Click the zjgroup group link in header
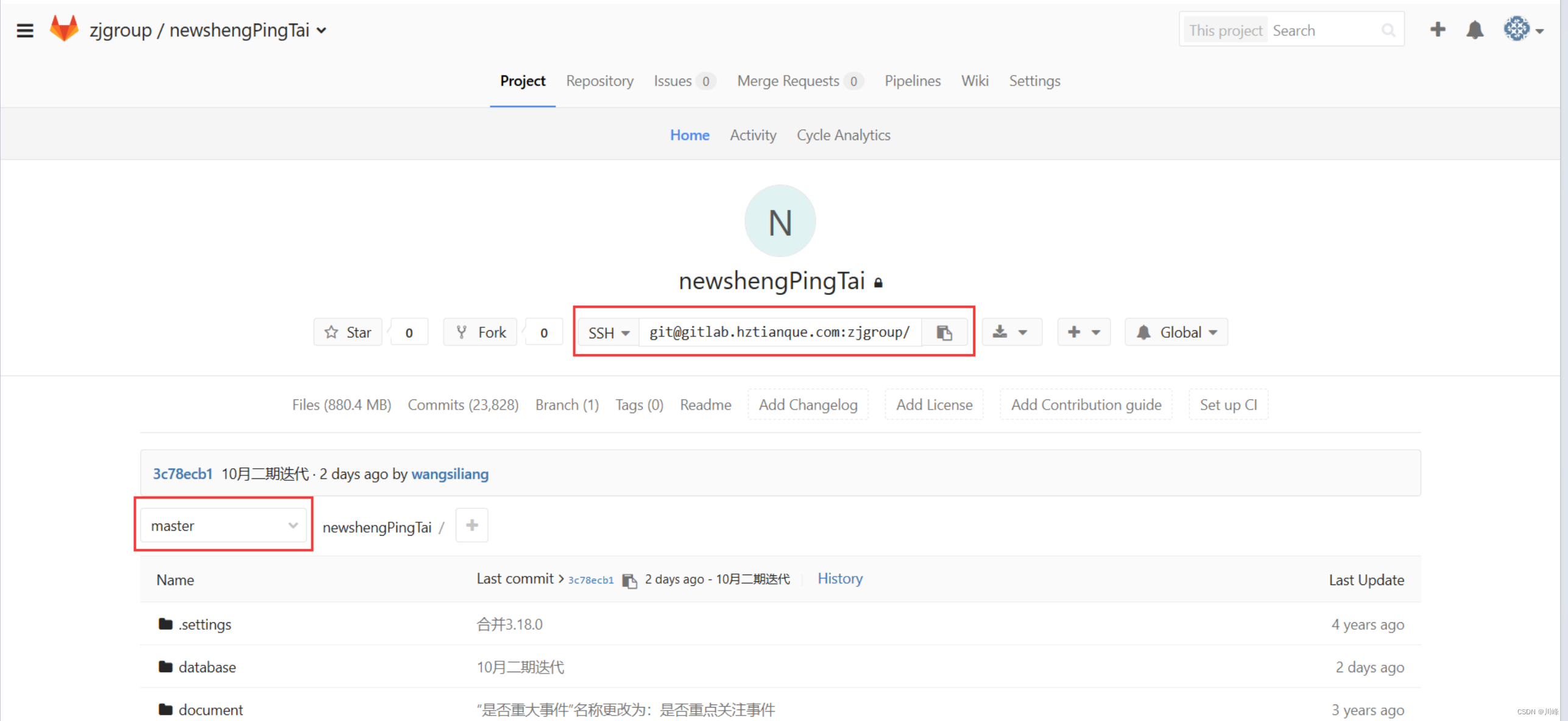Screen dimensions: 1568x721 pos(120,30)
